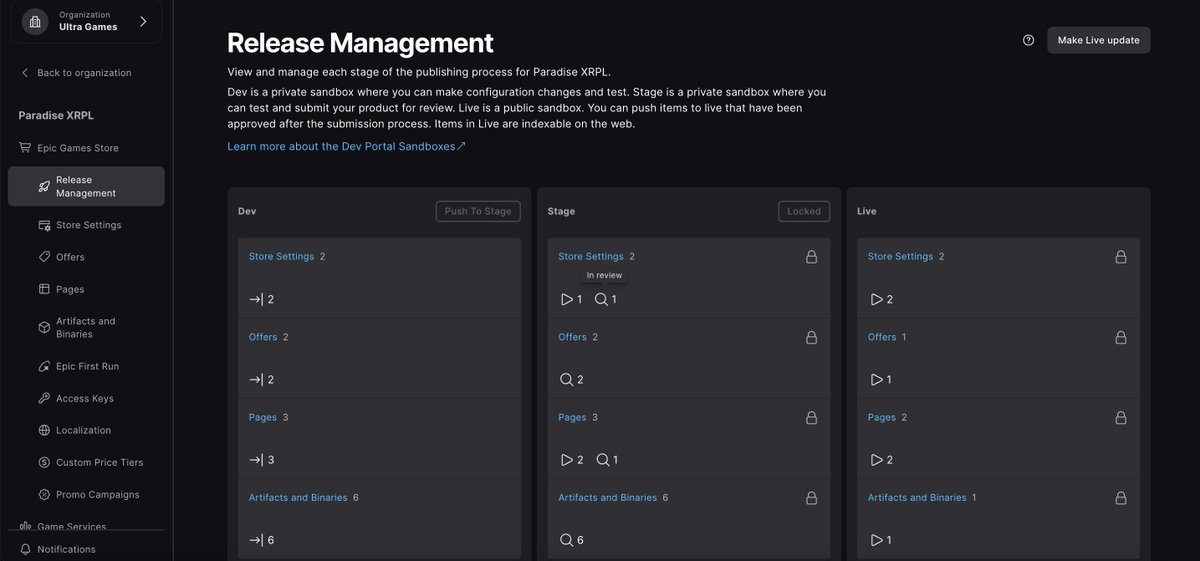1200x561 pixels.
Task: Open Offers link in Stage column
Action: click(x=573, y=337)
